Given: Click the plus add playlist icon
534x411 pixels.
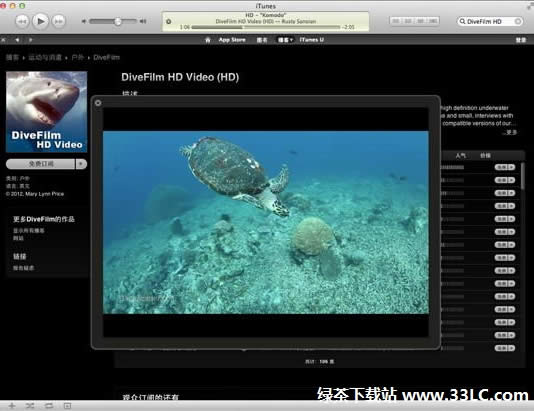Looking at the screenshot, I should tap(12, 406).
